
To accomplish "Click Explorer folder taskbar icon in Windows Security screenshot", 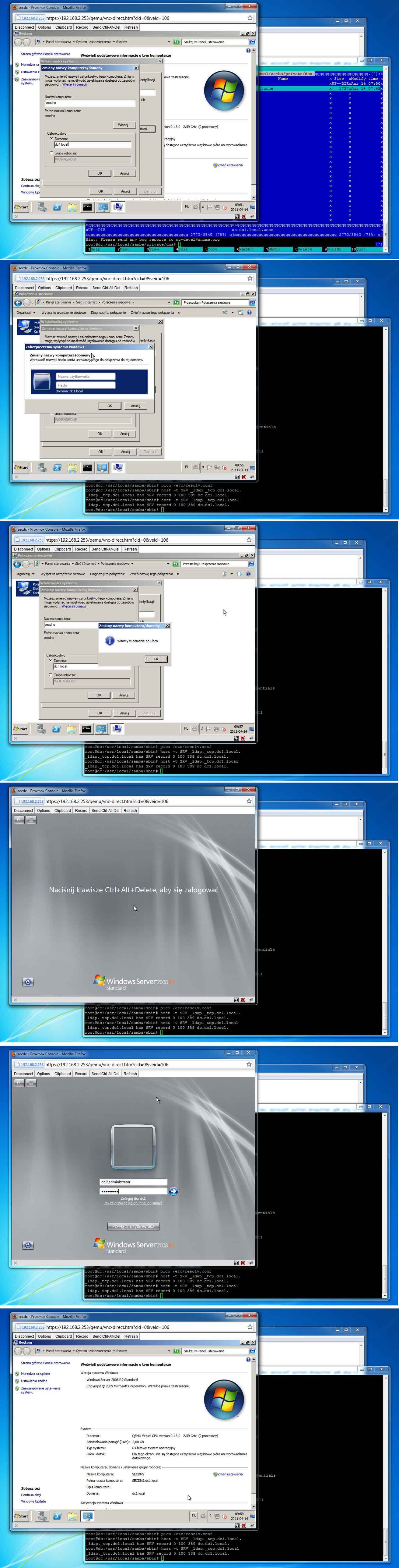I will (x=72, y=468).
